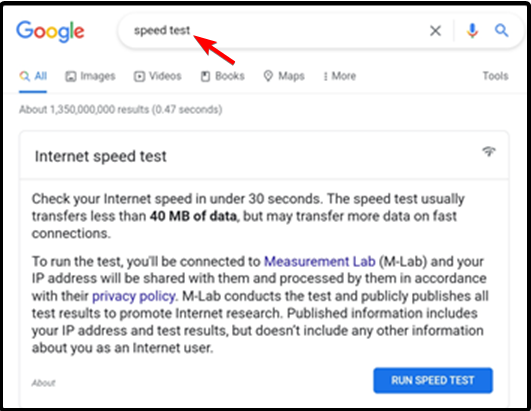Click the Wi-Fi icon in speed test card

(x=489, y=151)
